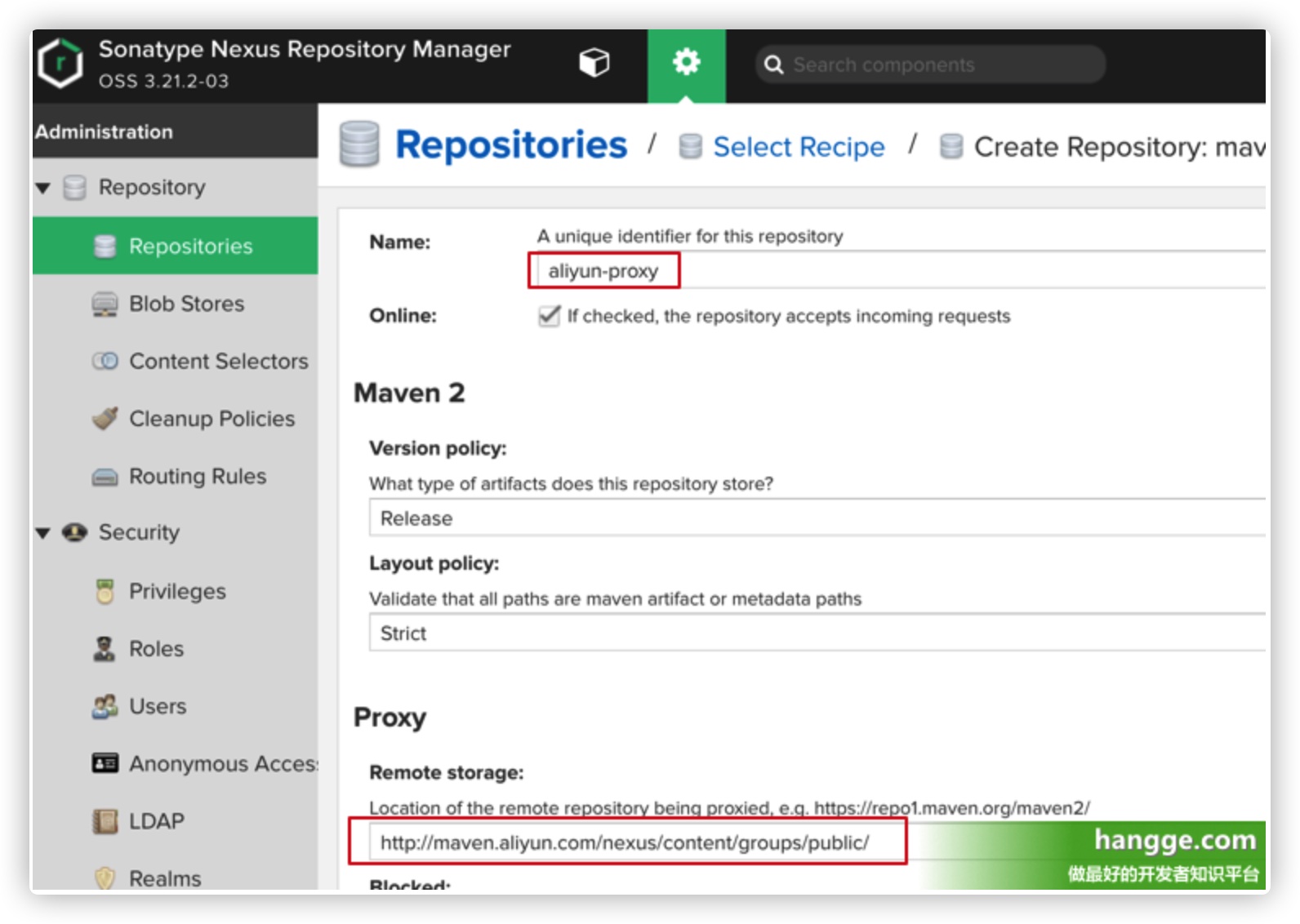
Task: Open Cleanup Policies
Action: (212, 419)
